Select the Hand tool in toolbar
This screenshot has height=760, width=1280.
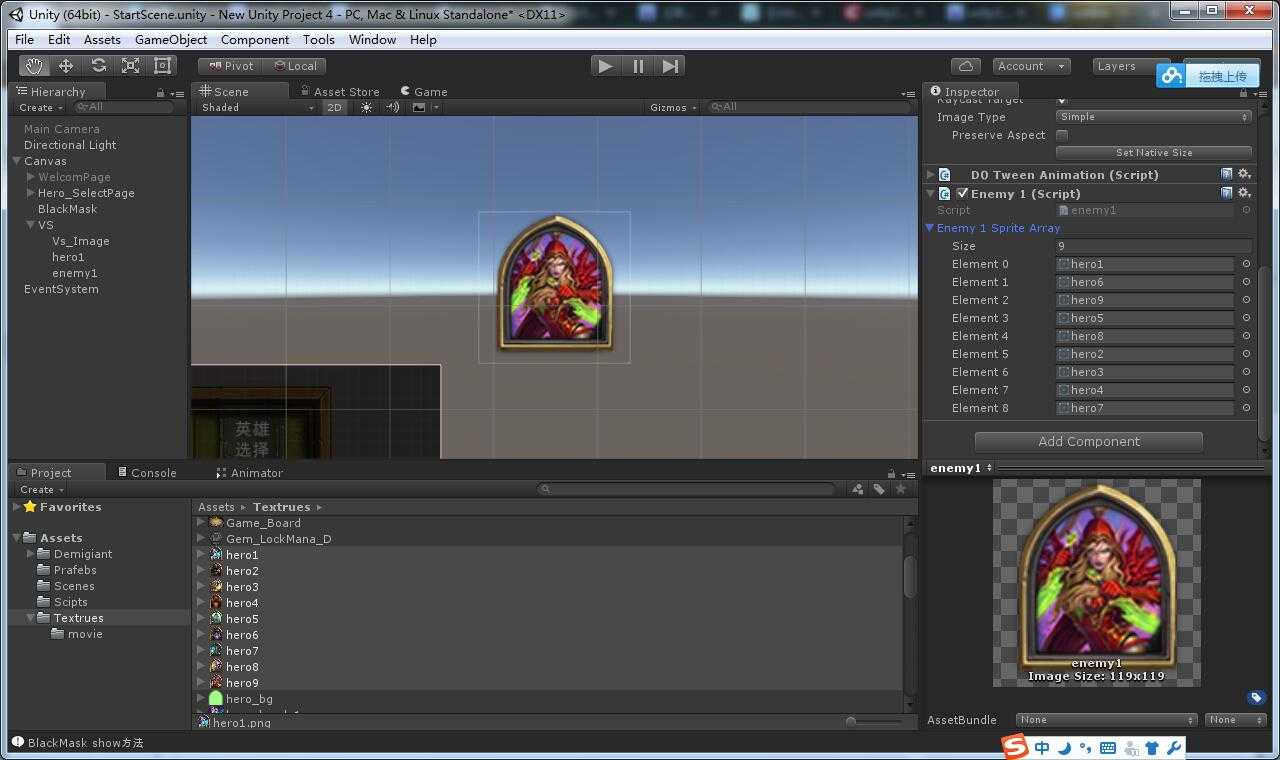35,66
